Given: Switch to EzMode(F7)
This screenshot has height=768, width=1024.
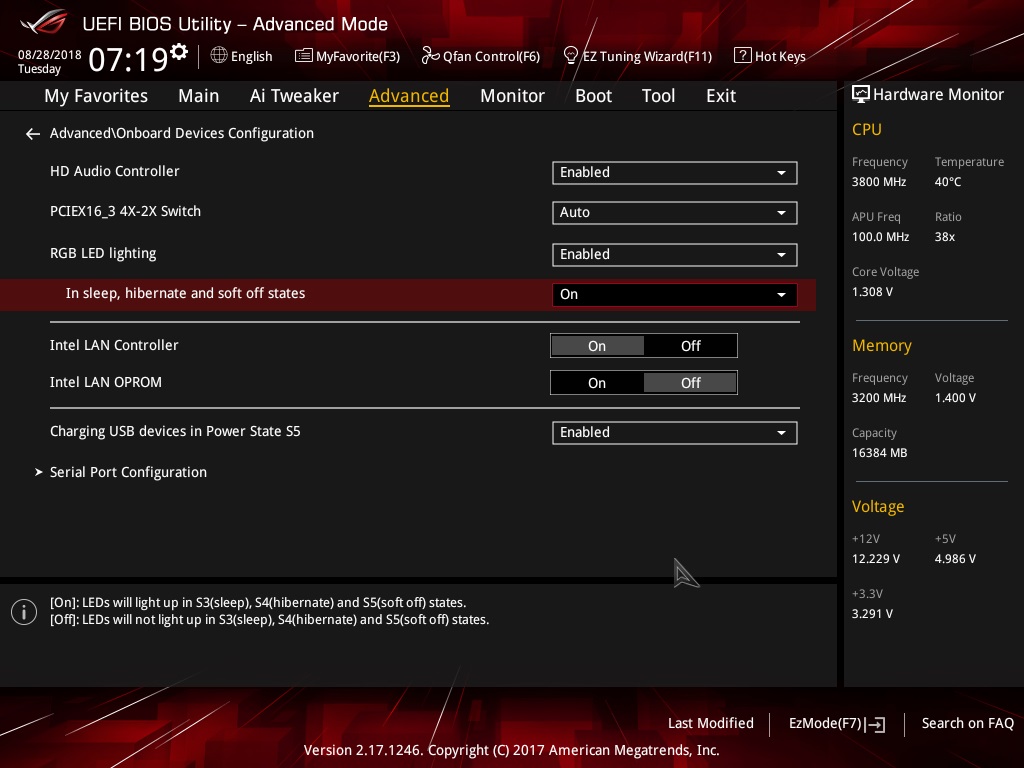Looking at the screenshot, I should click(837, 724).
